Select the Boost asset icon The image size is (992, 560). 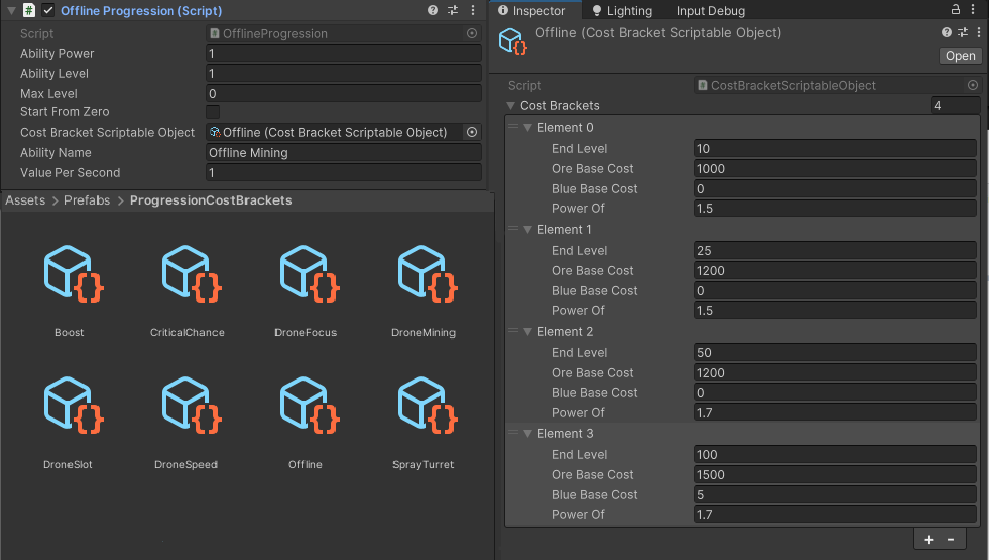73,273
